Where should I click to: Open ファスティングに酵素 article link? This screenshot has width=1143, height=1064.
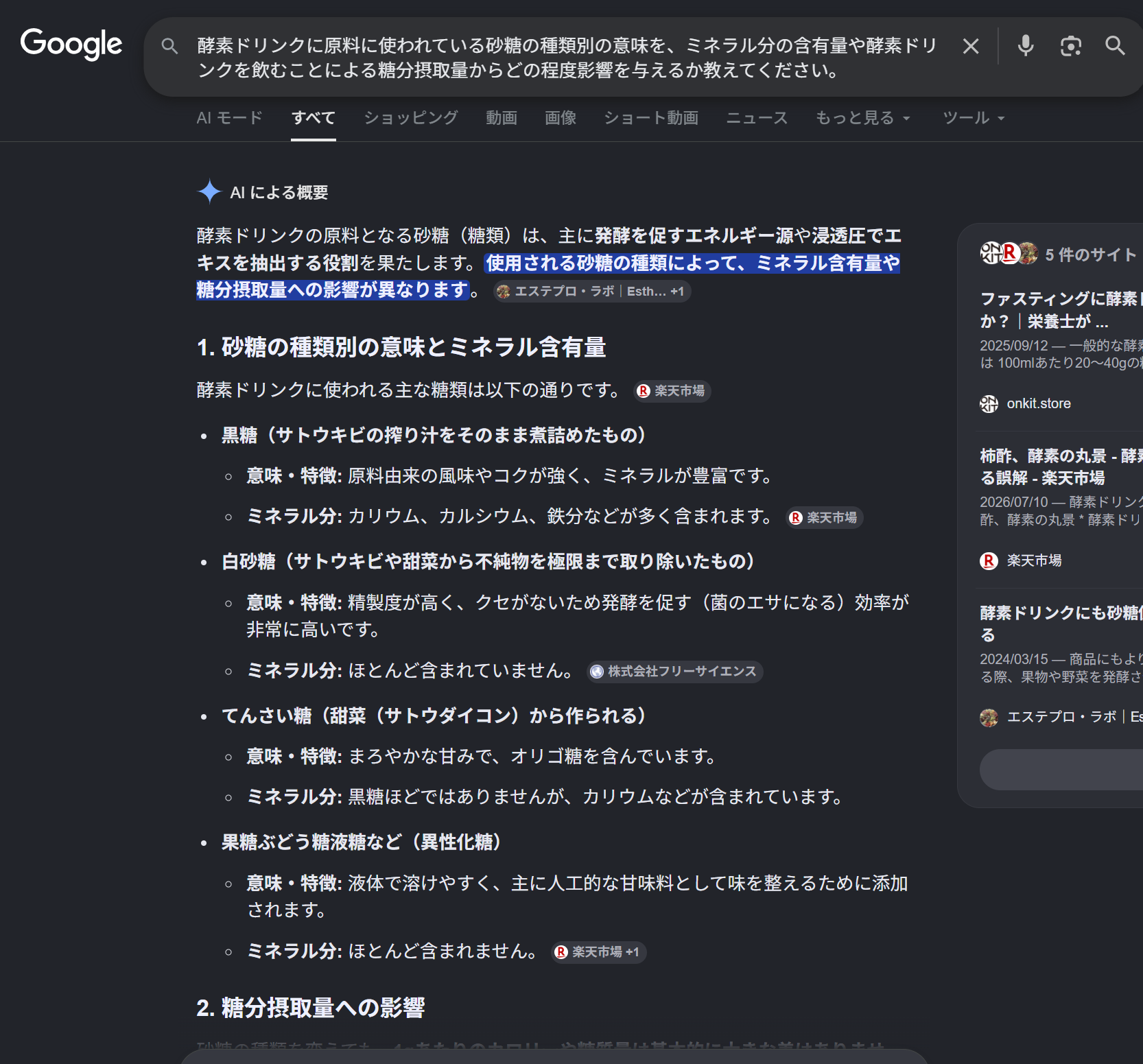coord(1061,309)
